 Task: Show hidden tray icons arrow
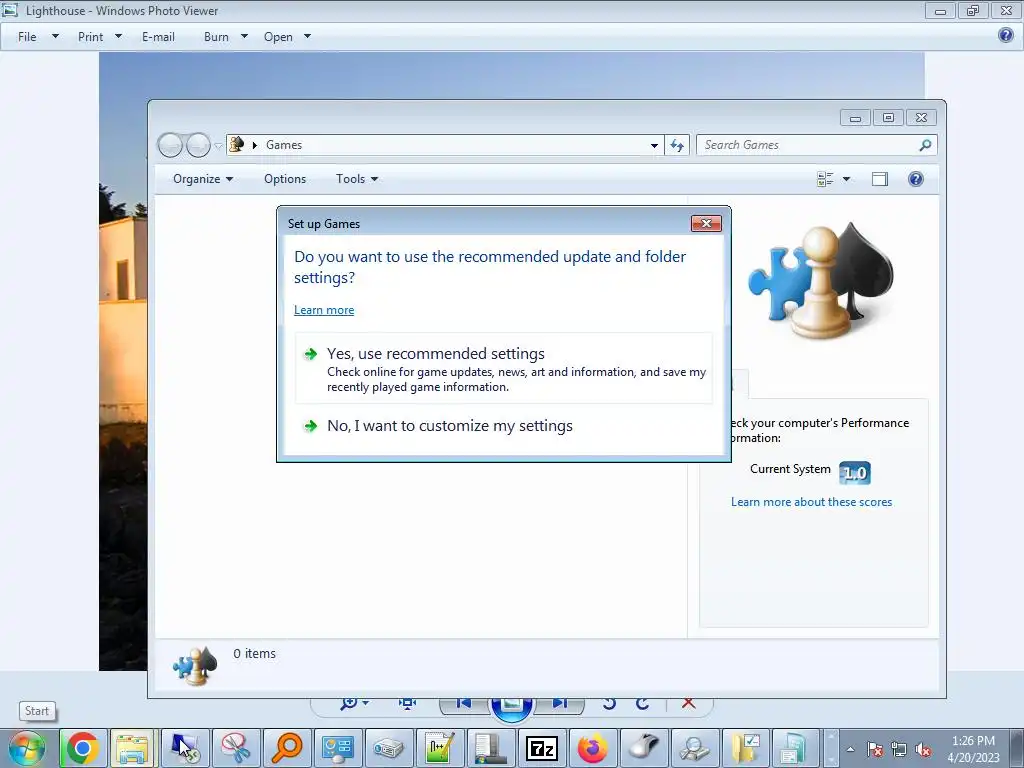pyautogui.click(x=850, y=750)
